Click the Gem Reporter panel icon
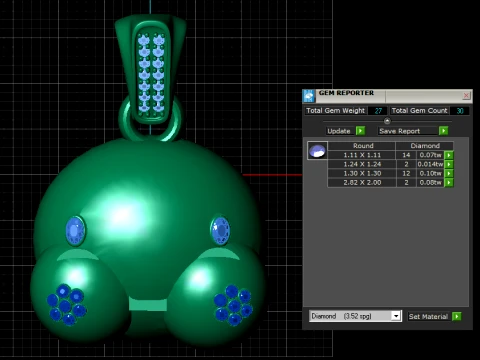The image size is (480, 360). (309, 96)
